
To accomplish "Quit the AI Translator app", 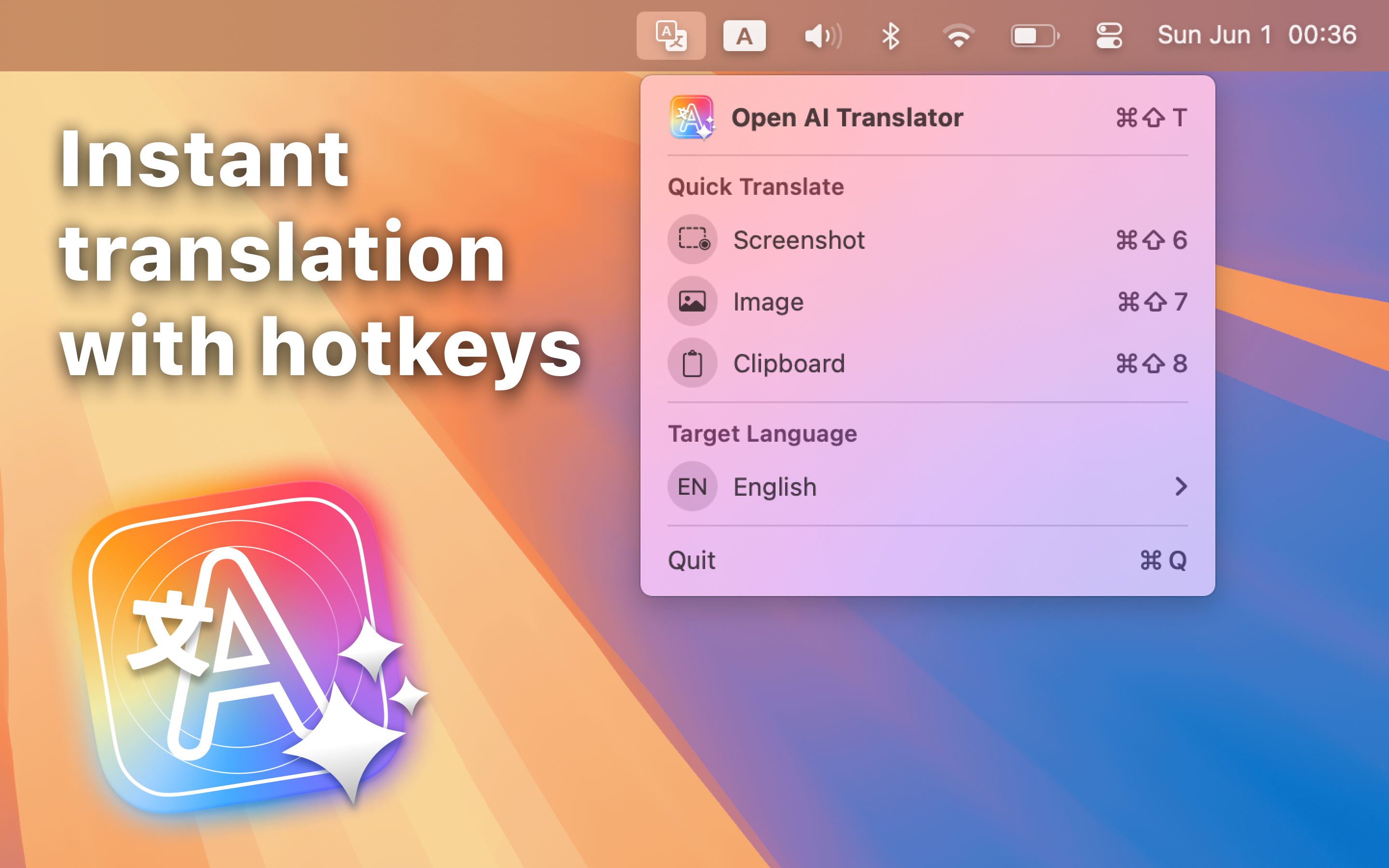I will point(927,560).
